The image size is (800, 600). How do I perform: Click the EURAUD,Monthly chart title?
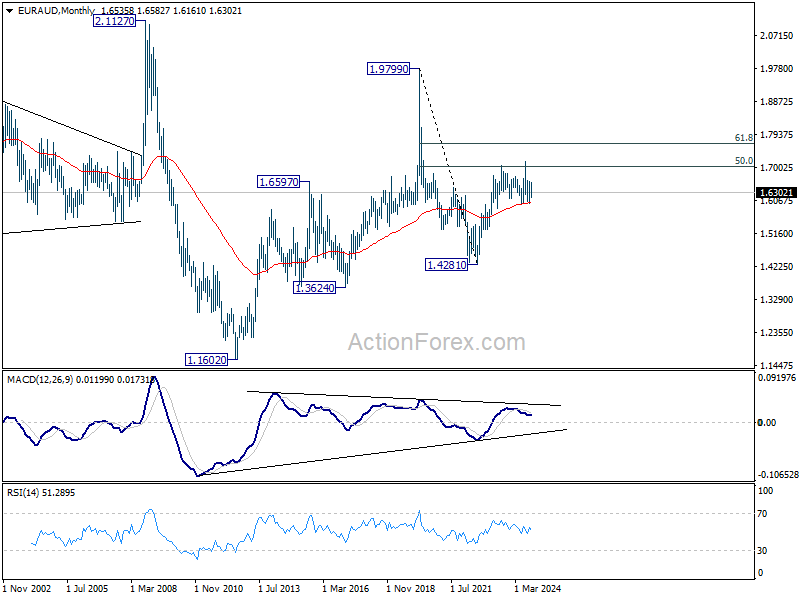pyautogui.click(x=56, y=11)
